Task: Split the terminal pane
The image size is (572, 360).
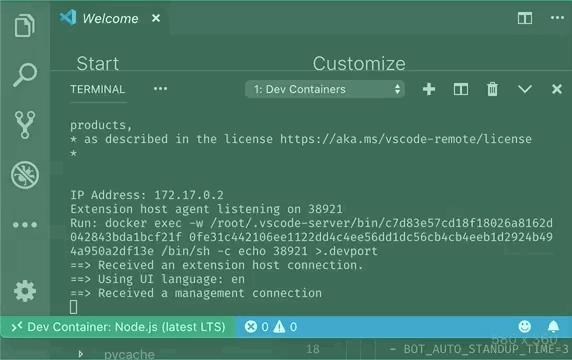Action: click(x=461, y=89)
